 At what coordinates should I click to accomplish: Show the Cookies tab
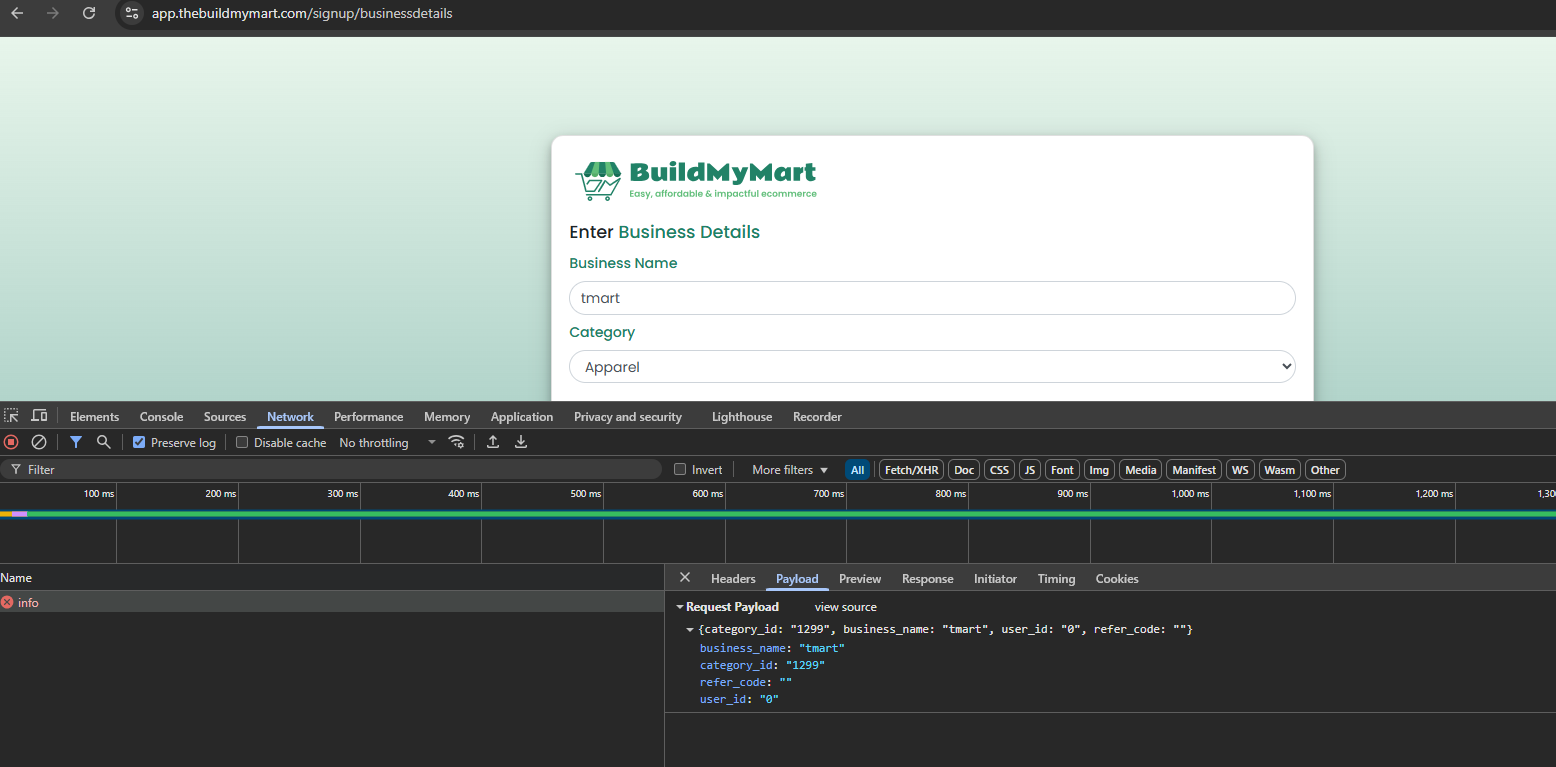(x=1117, y=579)
